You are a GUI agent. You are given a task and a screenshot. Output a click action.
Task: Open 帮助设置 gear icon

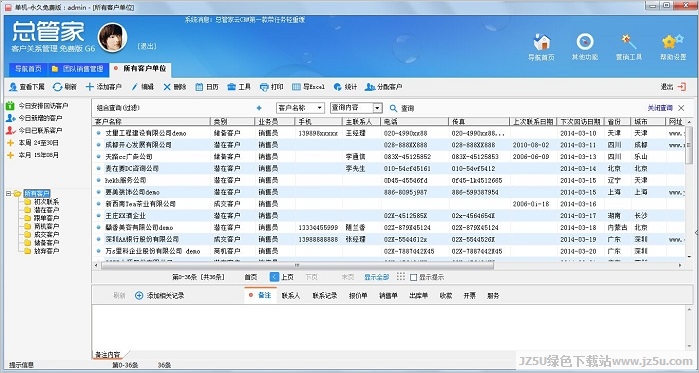point(673,41)
